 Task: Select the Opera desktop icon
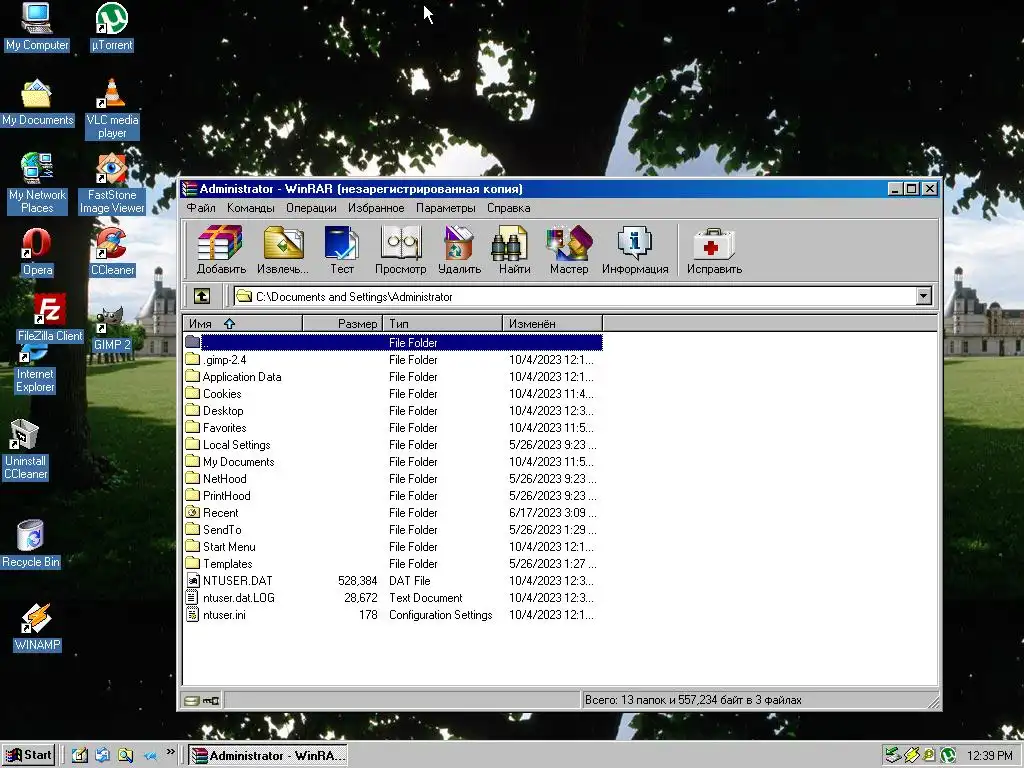point(37,253)
